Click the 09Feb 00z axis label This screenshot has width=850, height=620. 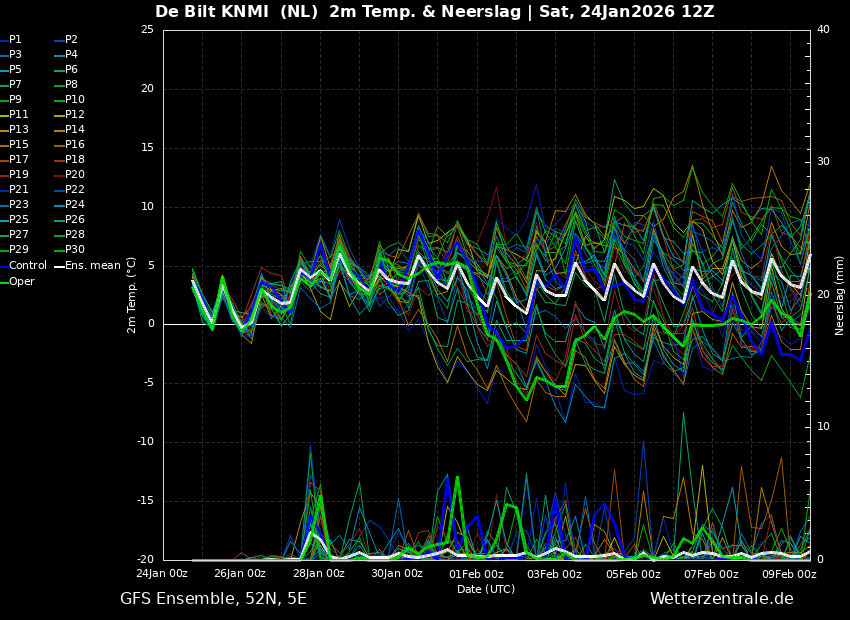[x=790, y=573]
